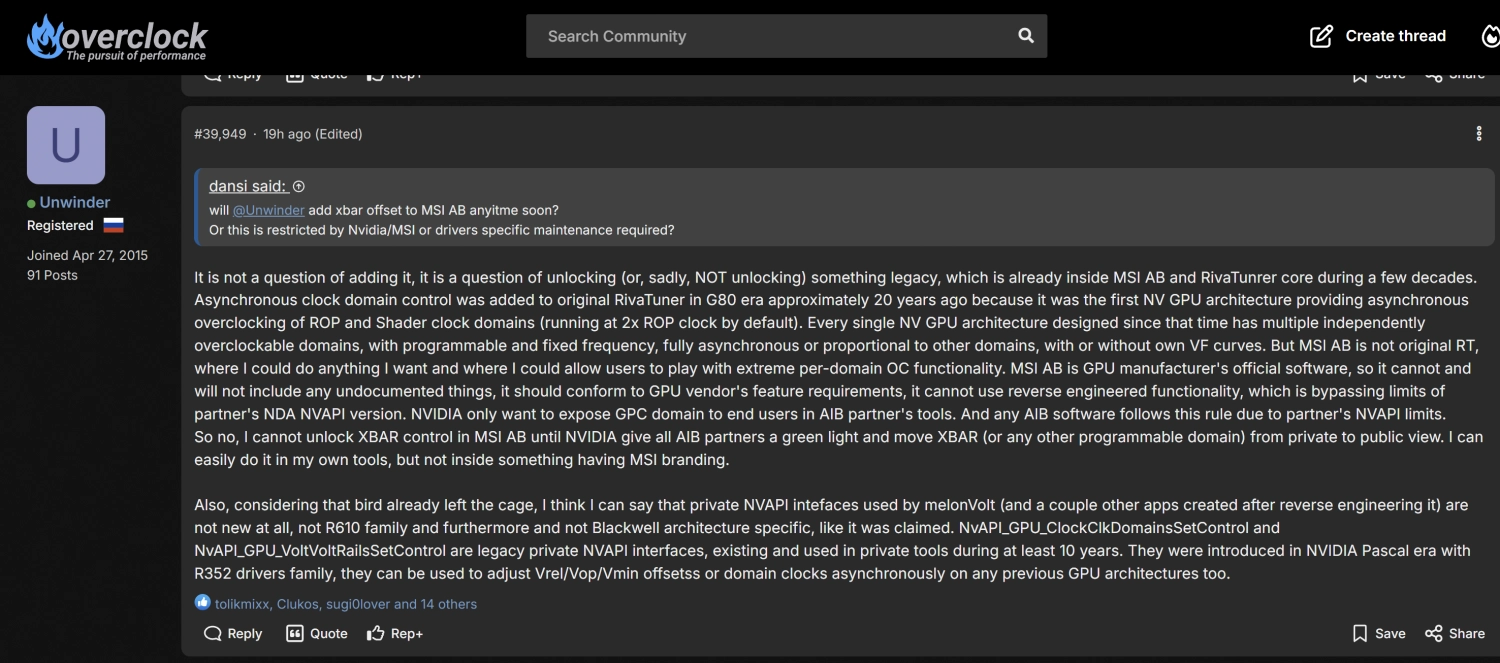Open the Overclock flame logo home link

click(x=116, y=37)
